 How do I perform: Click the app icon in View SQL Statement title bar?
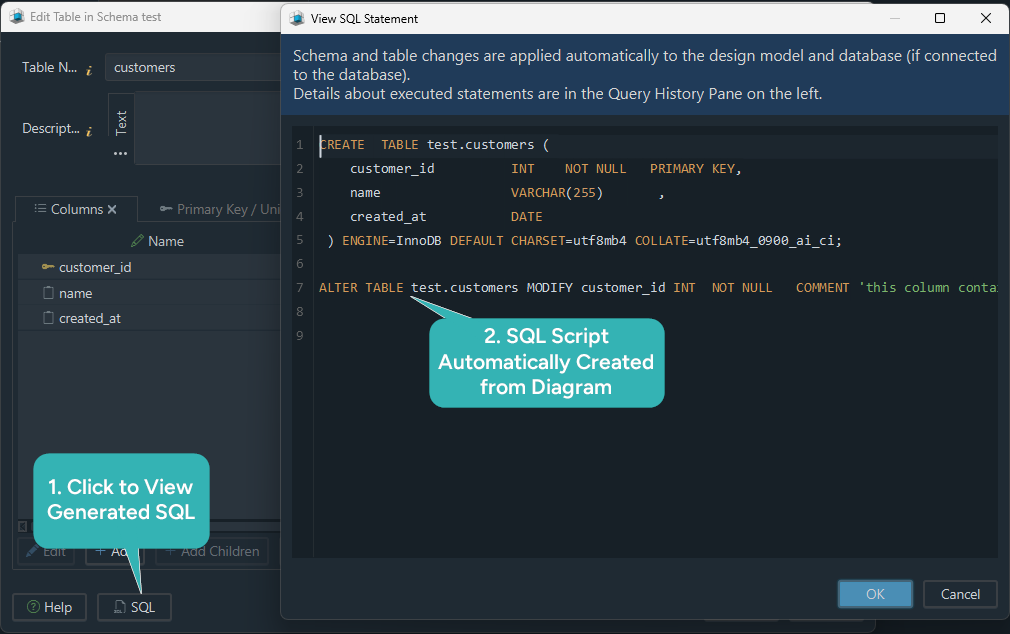pos(297,18)
